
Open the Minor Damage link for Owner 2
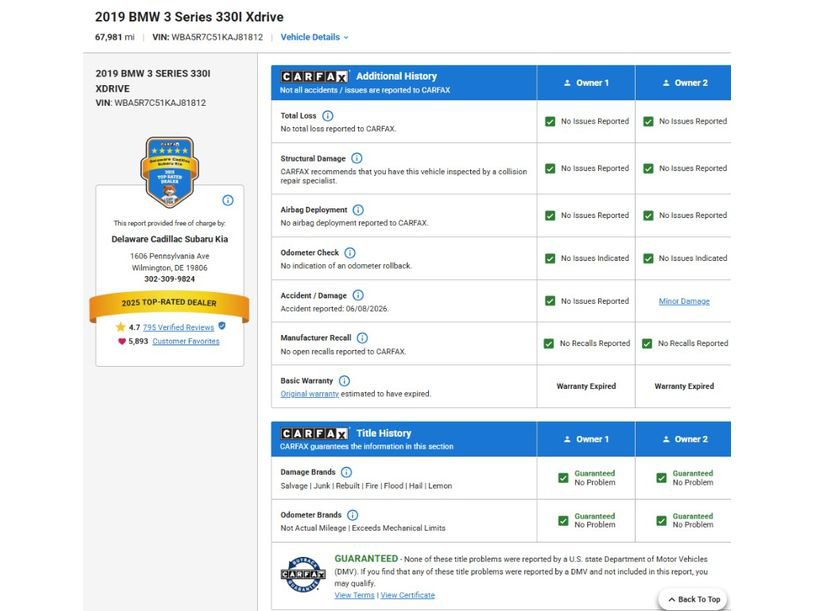pyautogui.click(x=684, y=301)
